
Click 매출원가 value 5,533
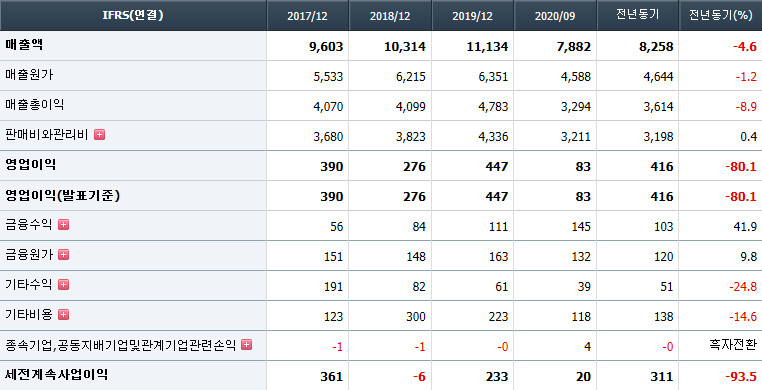coord(328,77)
